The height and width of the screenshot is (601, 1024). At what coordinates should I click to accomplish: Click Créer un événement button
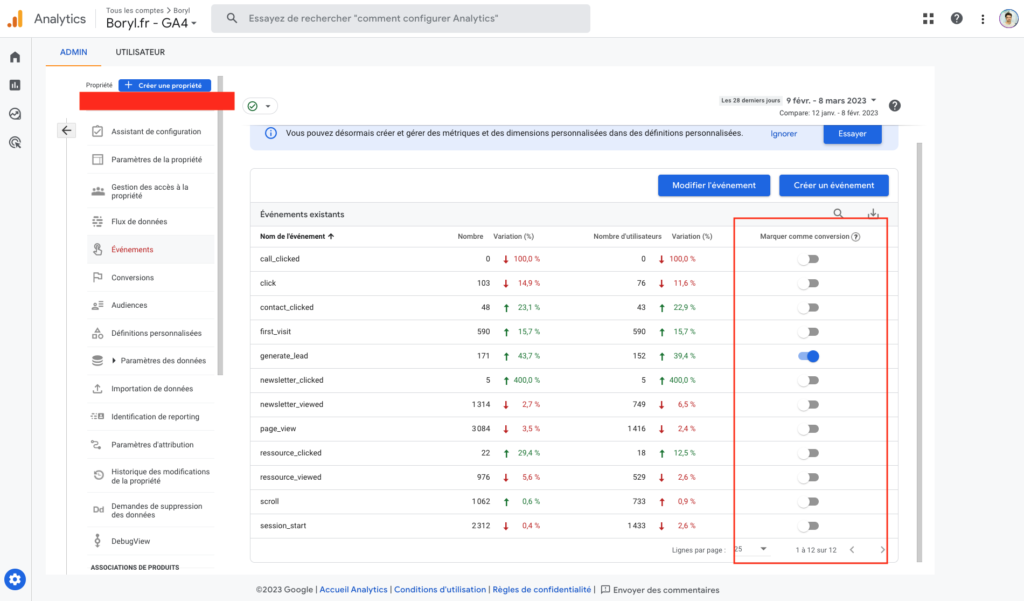pyautogui.click(x=834, y=186)
